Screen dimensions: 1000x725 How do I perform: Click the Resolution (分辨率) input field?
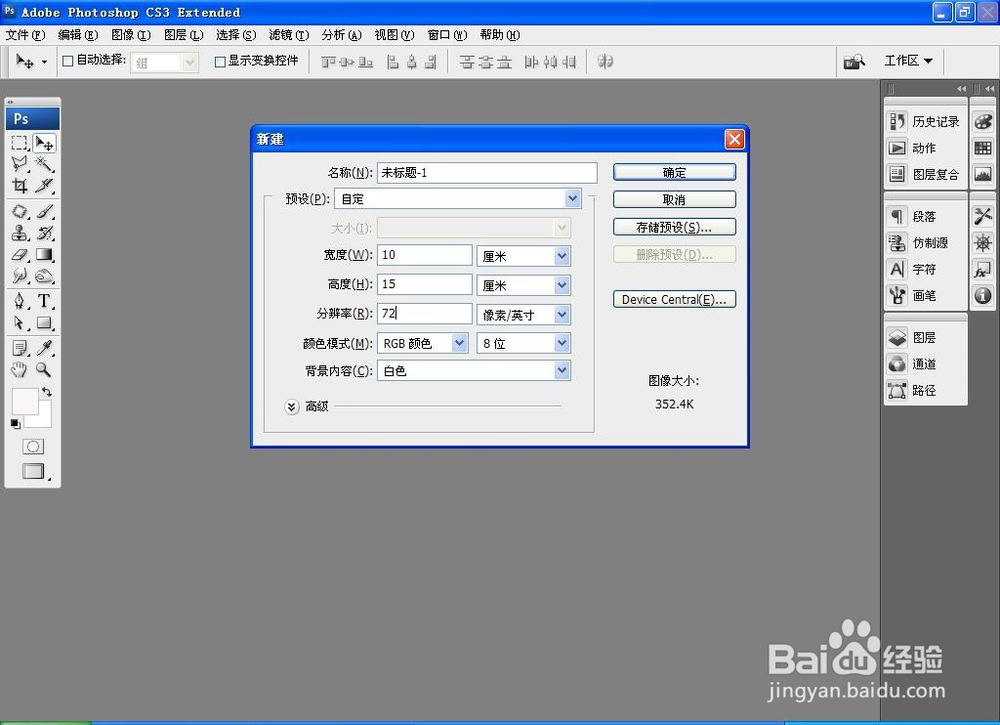point(425,313)
